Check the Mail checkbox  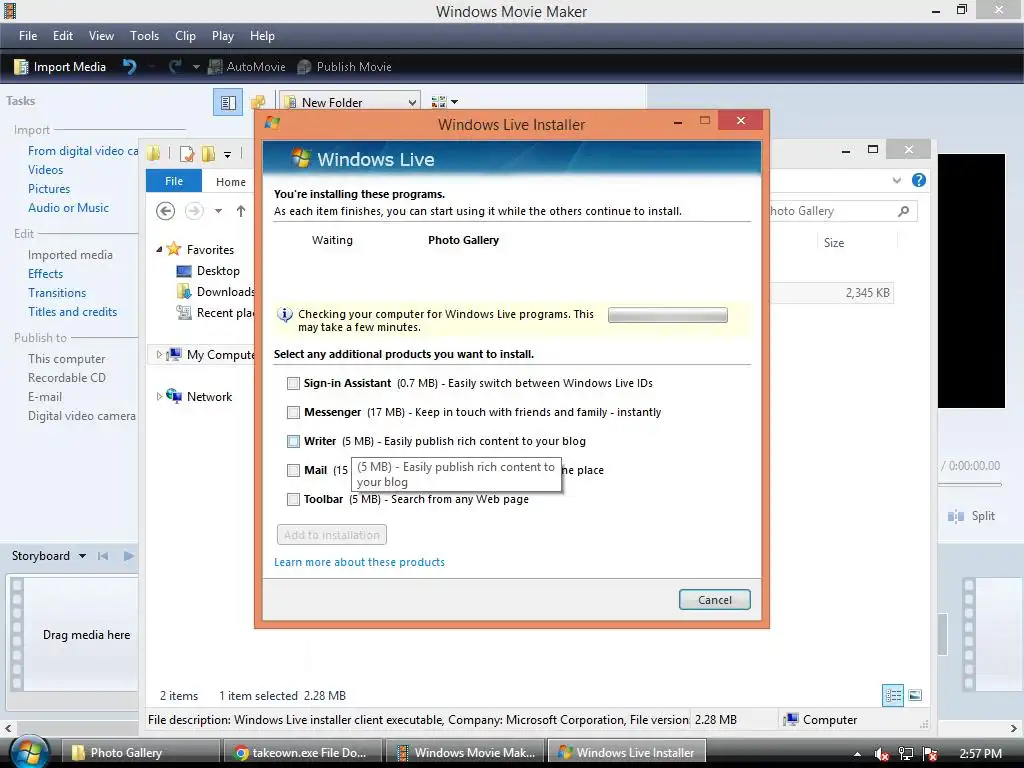pos(293,470)
